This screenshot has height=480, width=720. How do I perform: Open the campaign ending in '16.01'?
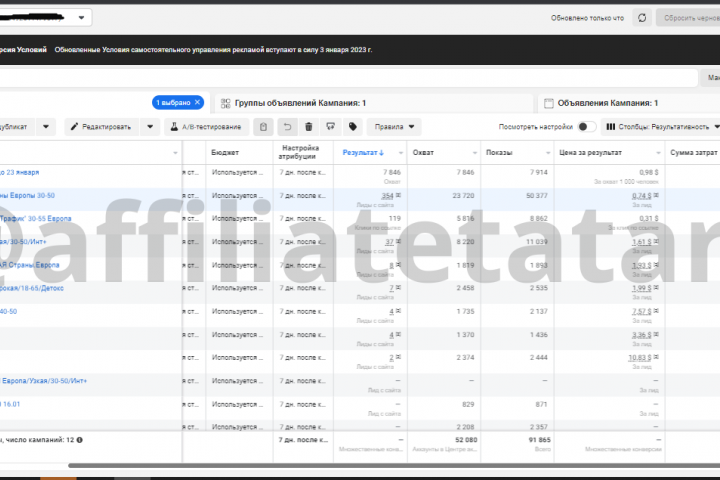click(11, 404)
